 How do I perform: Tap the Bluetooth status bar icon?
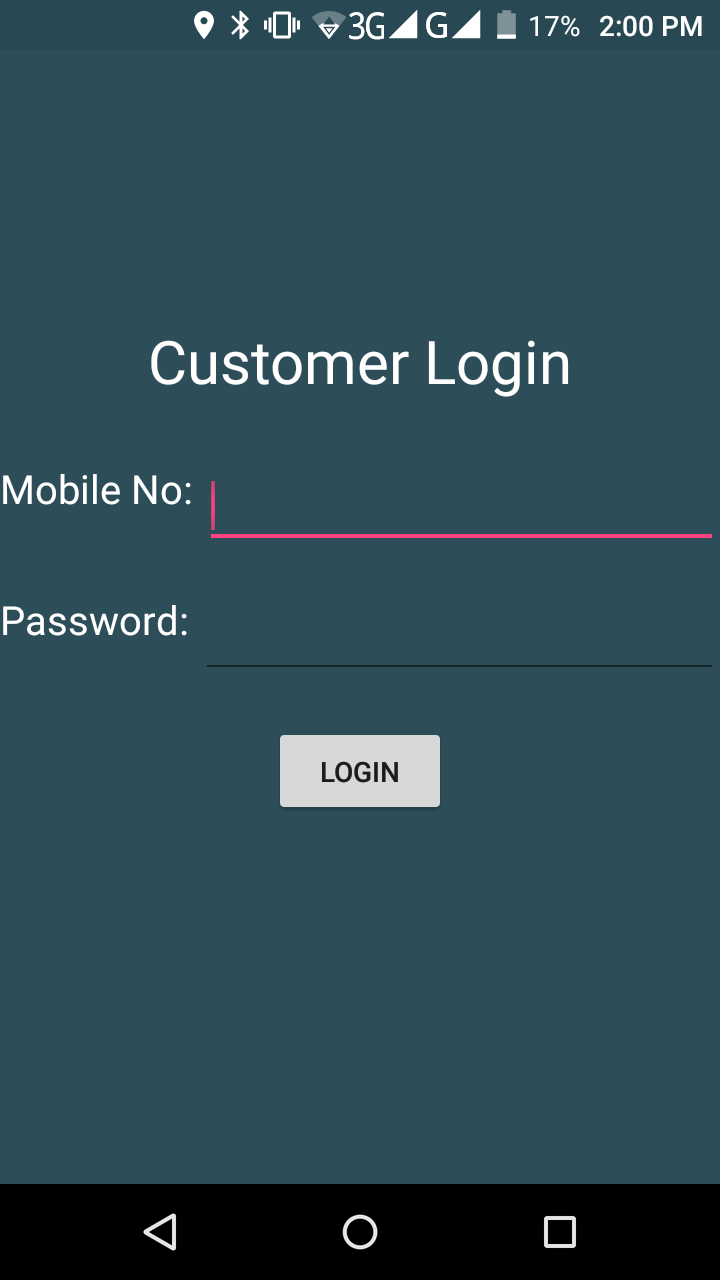240,26
